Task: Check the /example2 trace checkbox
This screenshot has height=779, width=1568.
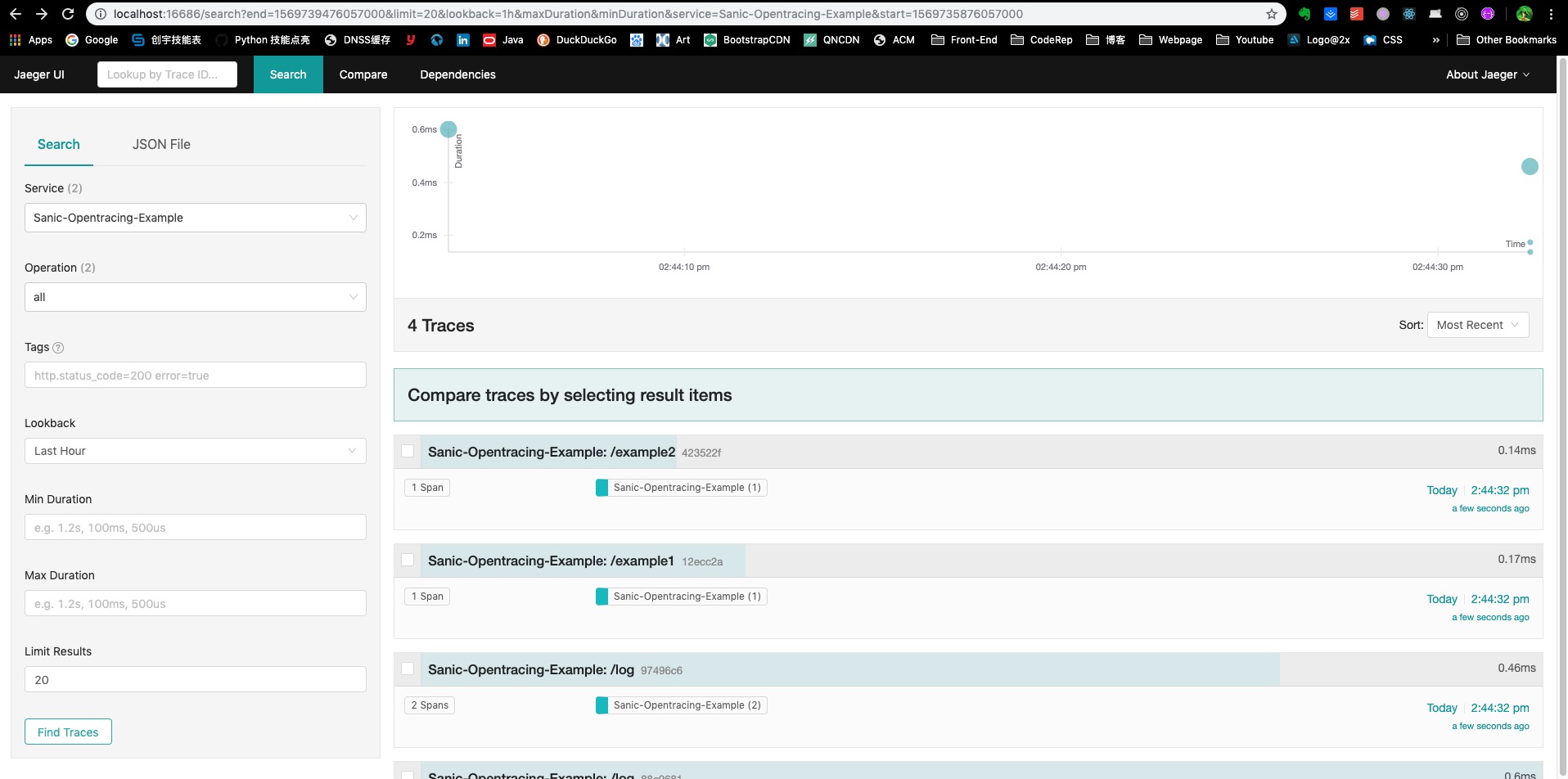Action: click(408, 451)
